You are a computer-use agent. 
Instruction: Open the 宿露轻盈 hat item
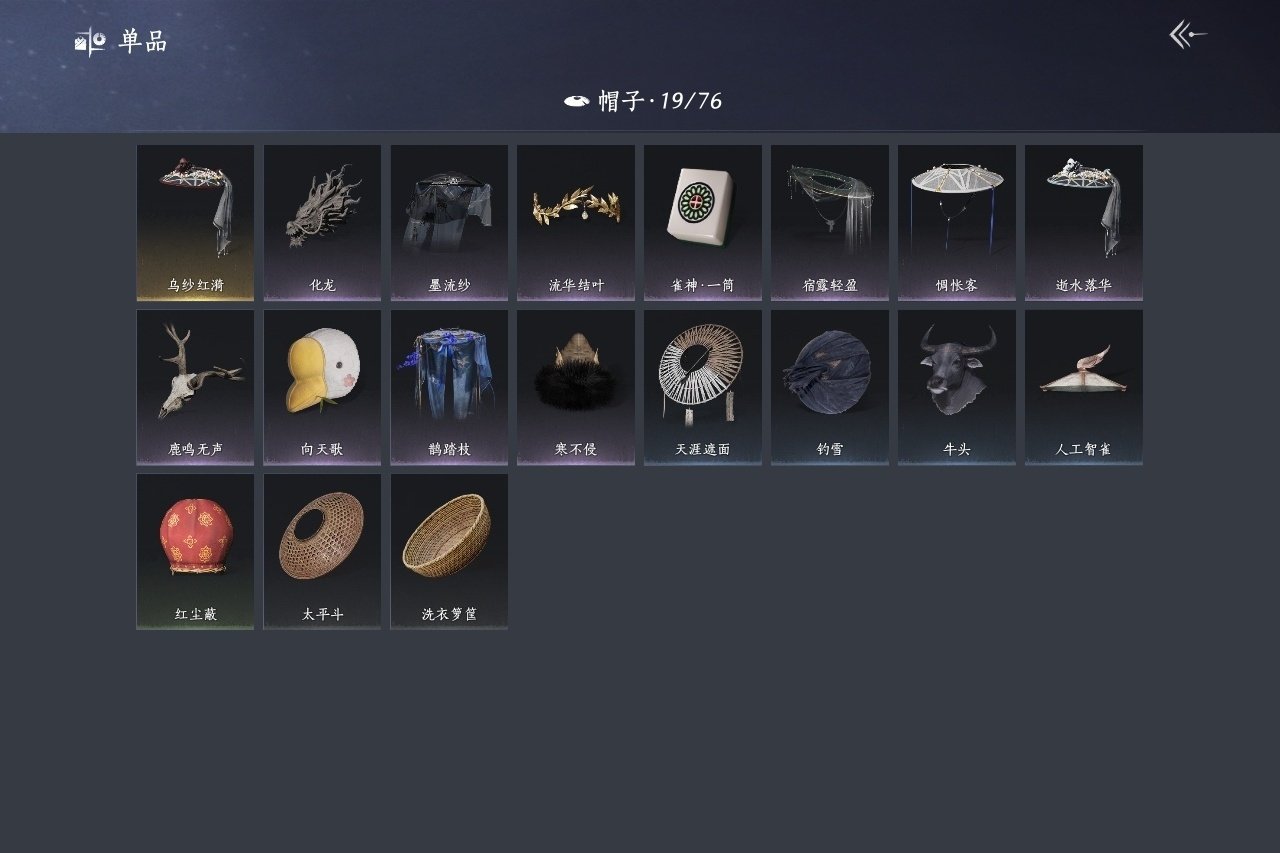click(x=830, y=223)
